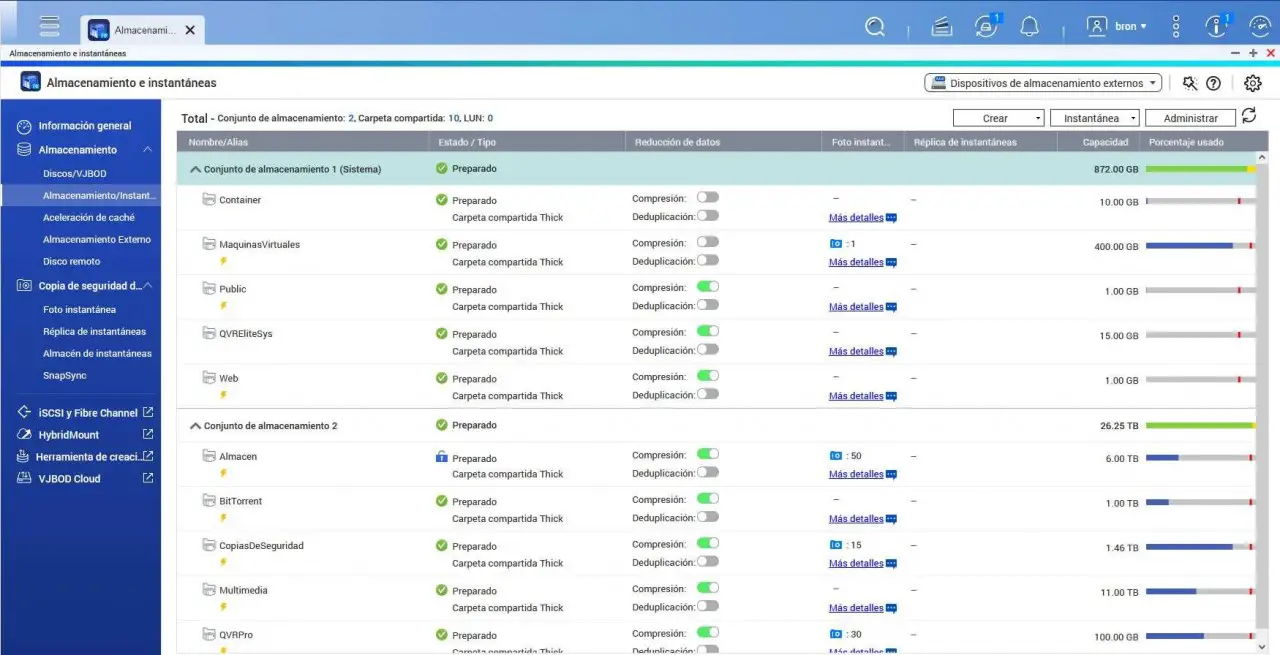Open the search magnifier in top bar
Image resolution: width=1280 pixels, height=655 pixels.
875,27
